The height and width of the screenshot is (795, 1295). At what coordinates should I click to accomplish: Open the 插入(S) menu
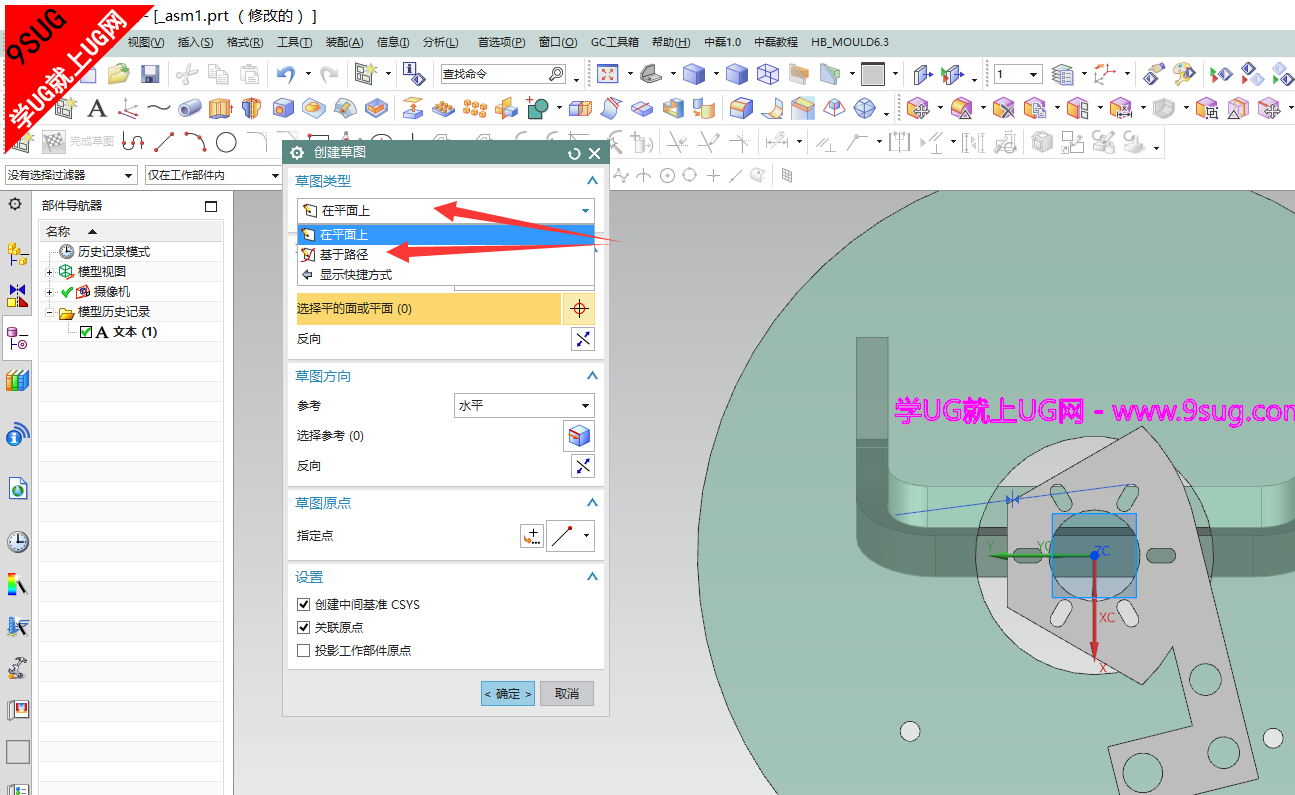tap(195, 42)
